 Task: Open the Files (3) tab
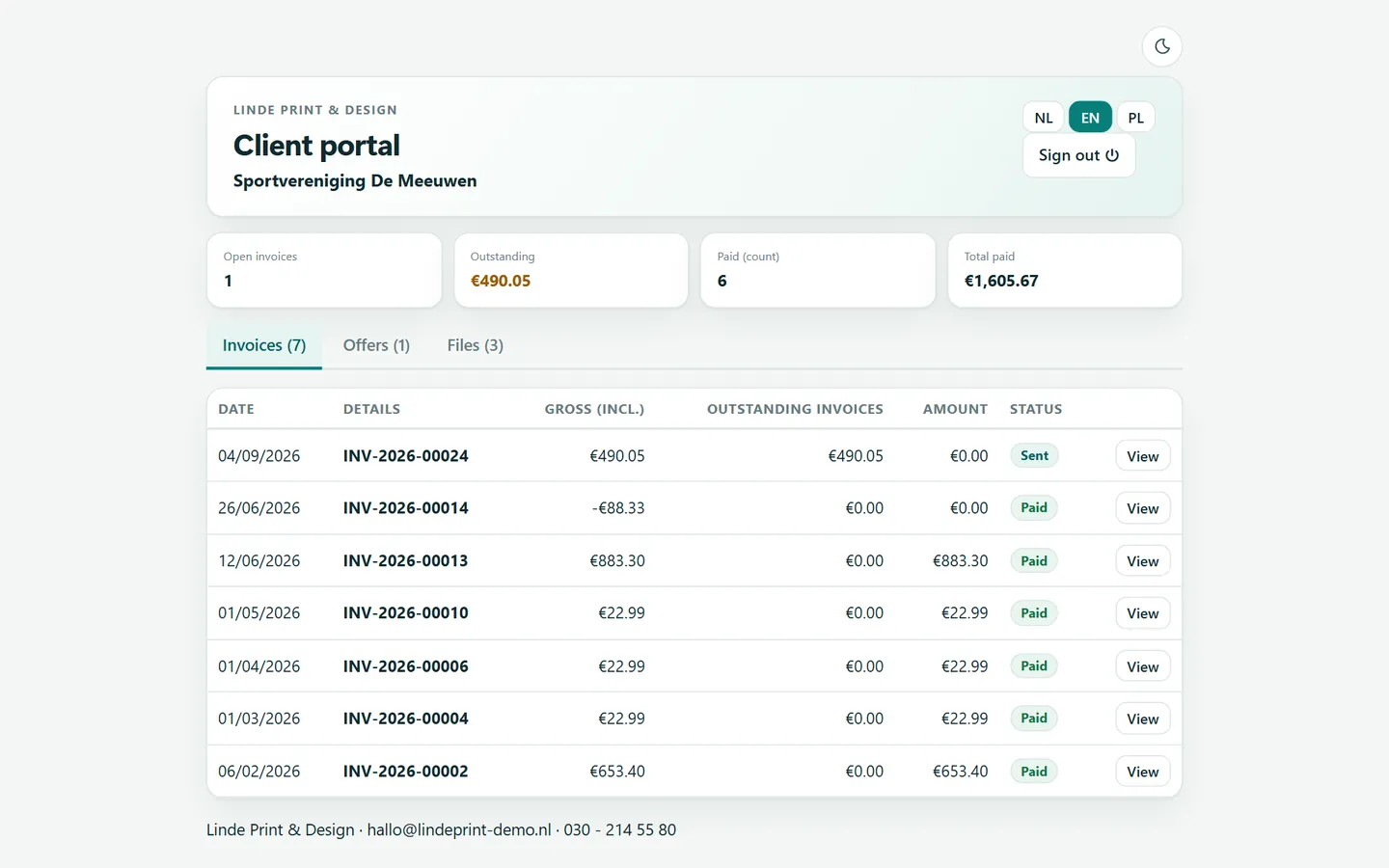[476, 345]
